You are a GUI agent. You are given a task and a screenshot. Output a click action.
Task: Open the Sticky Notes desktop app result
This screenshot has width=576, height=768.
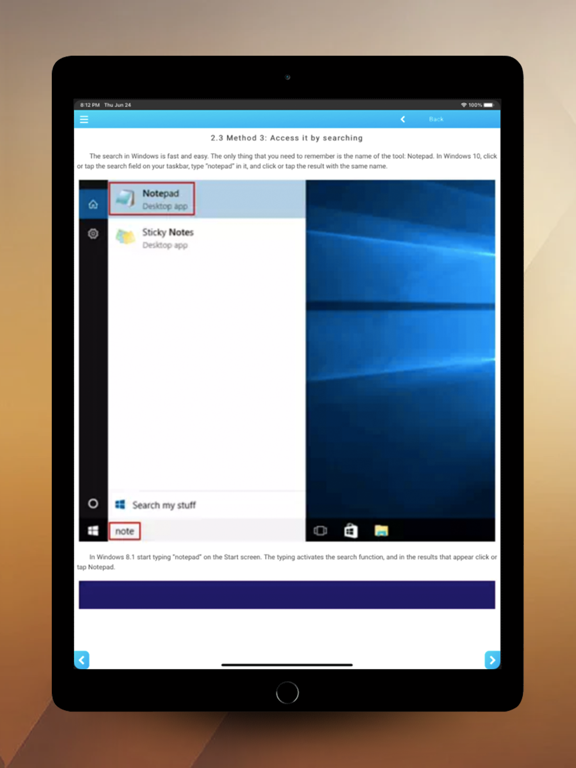(x=207, y=238)
